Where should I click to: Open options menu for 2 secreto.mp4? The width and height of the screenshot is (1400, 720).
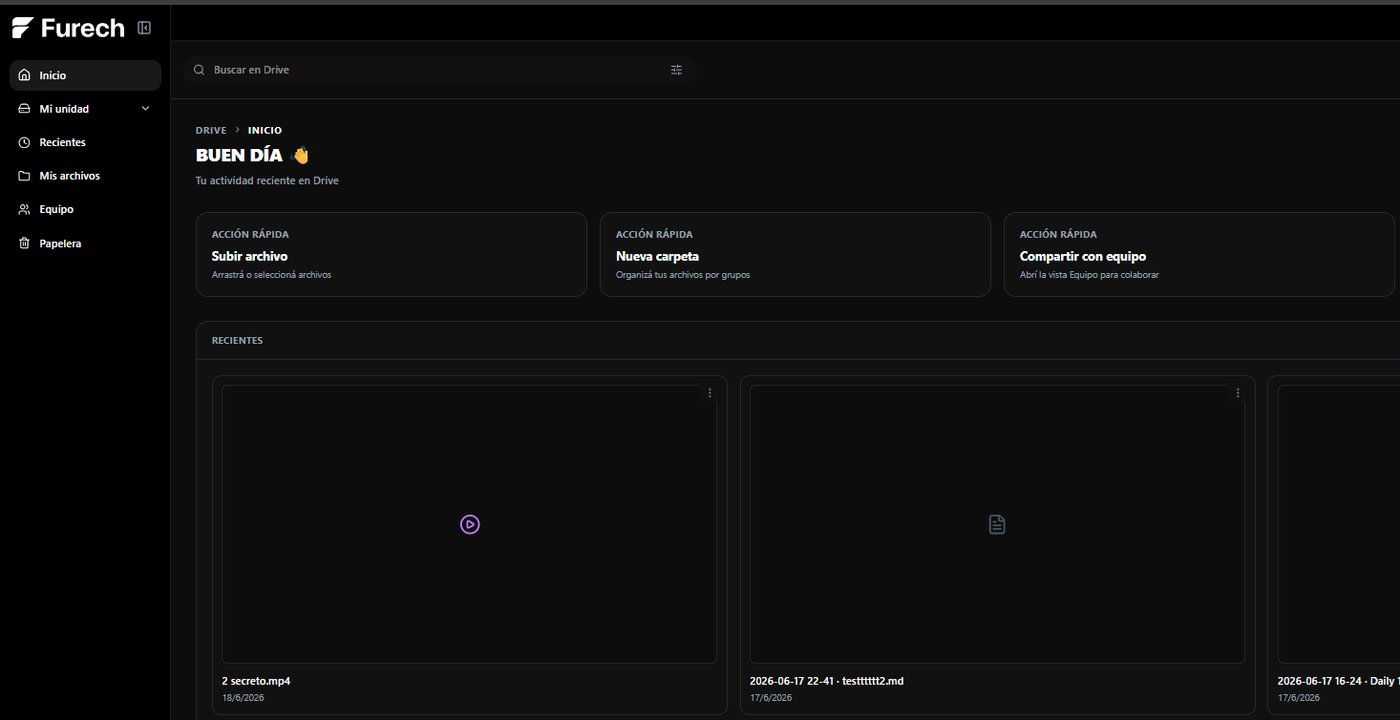(x=710, y=393)
